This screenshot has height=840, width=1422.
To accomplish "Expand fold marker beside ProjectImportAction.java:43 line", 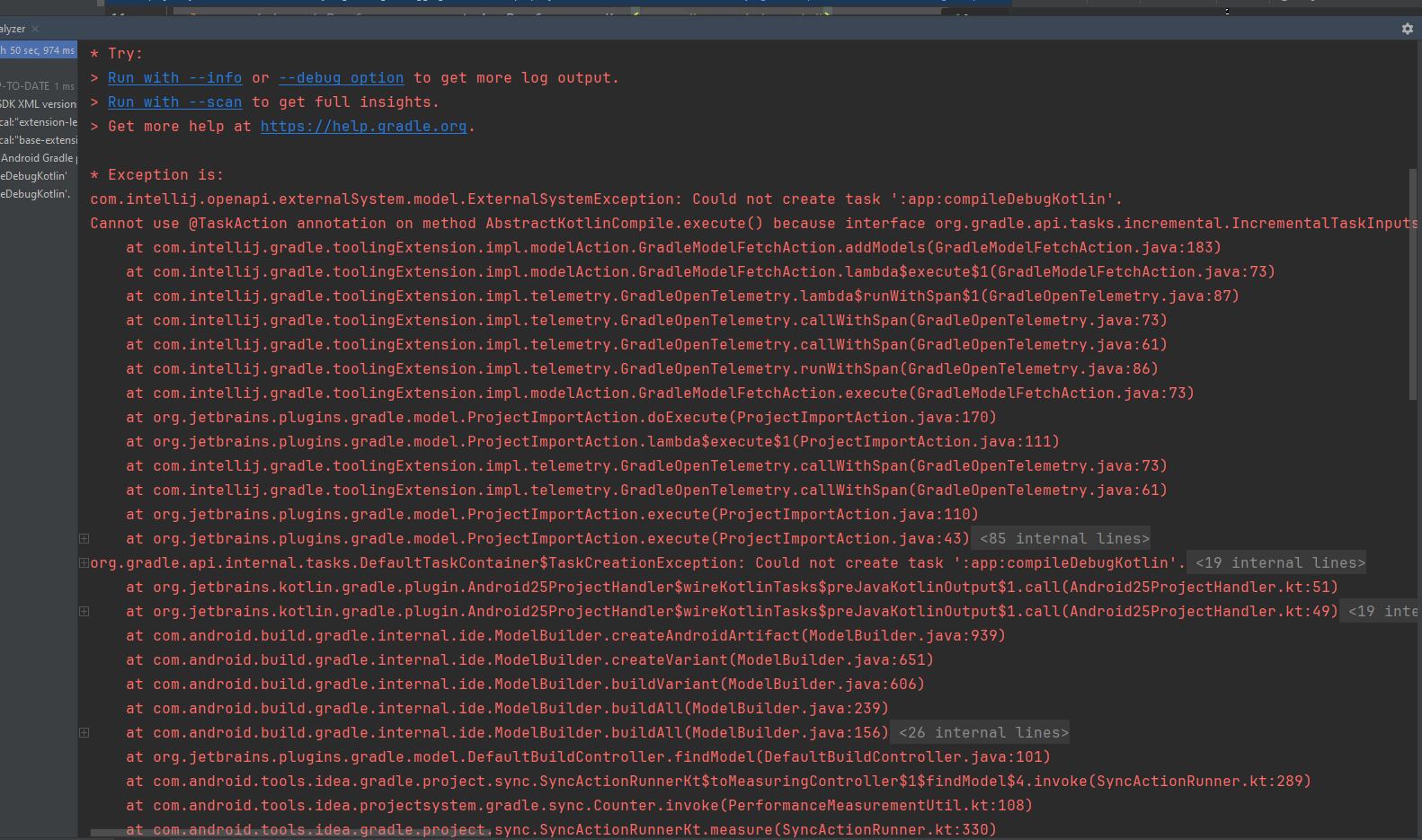I will (x=84, y=539).
